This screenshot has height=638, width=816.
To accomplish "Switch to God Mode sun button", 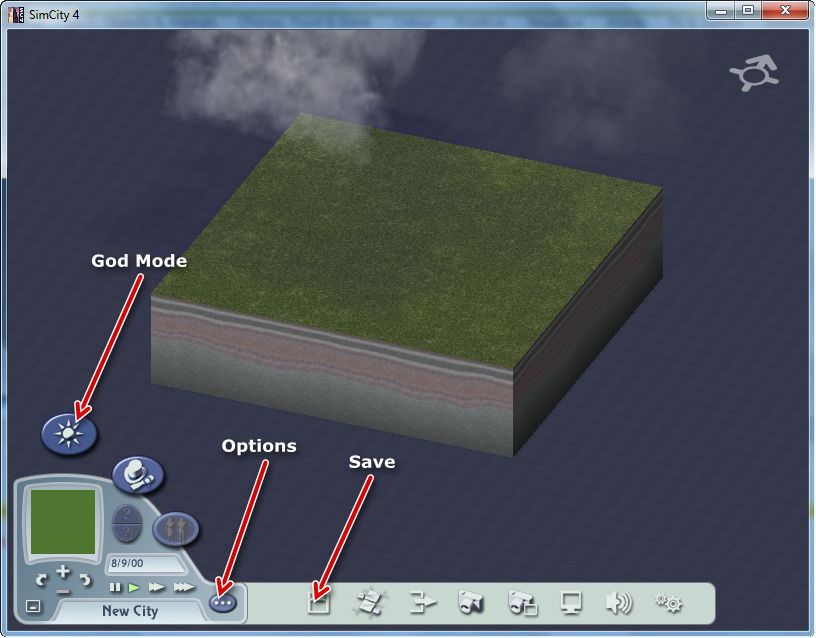I will [69, 433].
